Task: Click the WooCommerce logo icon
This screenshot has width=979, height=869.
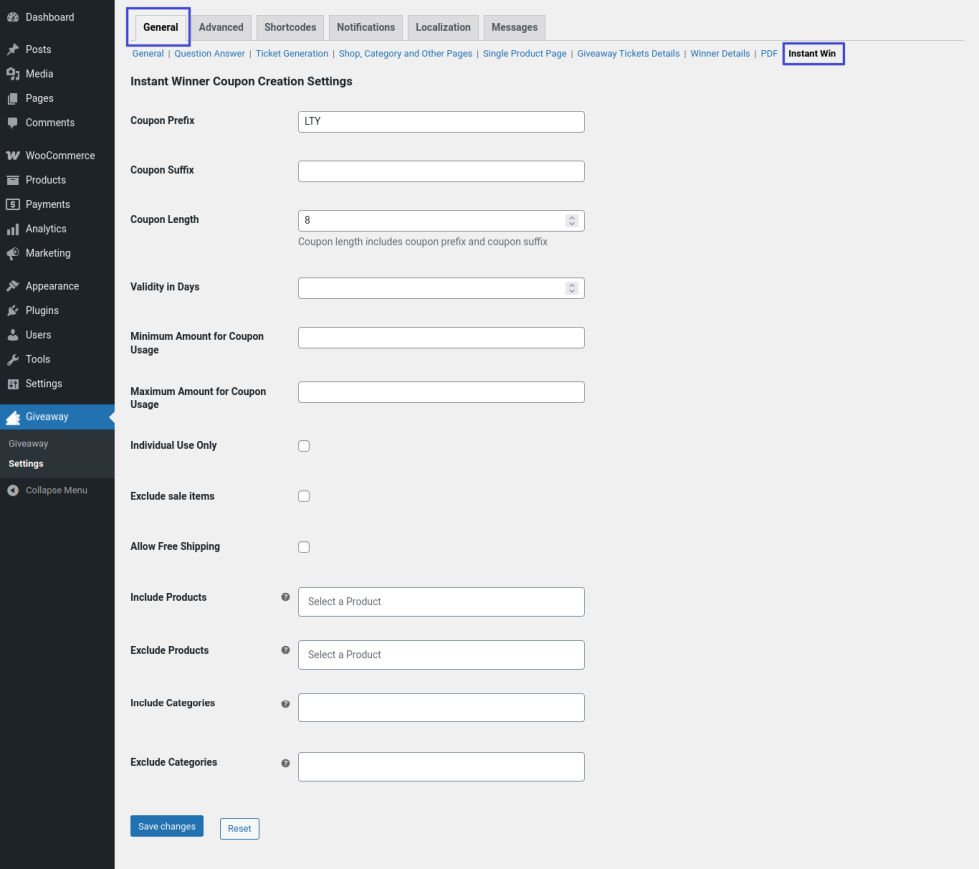Action: coord(12,155)
